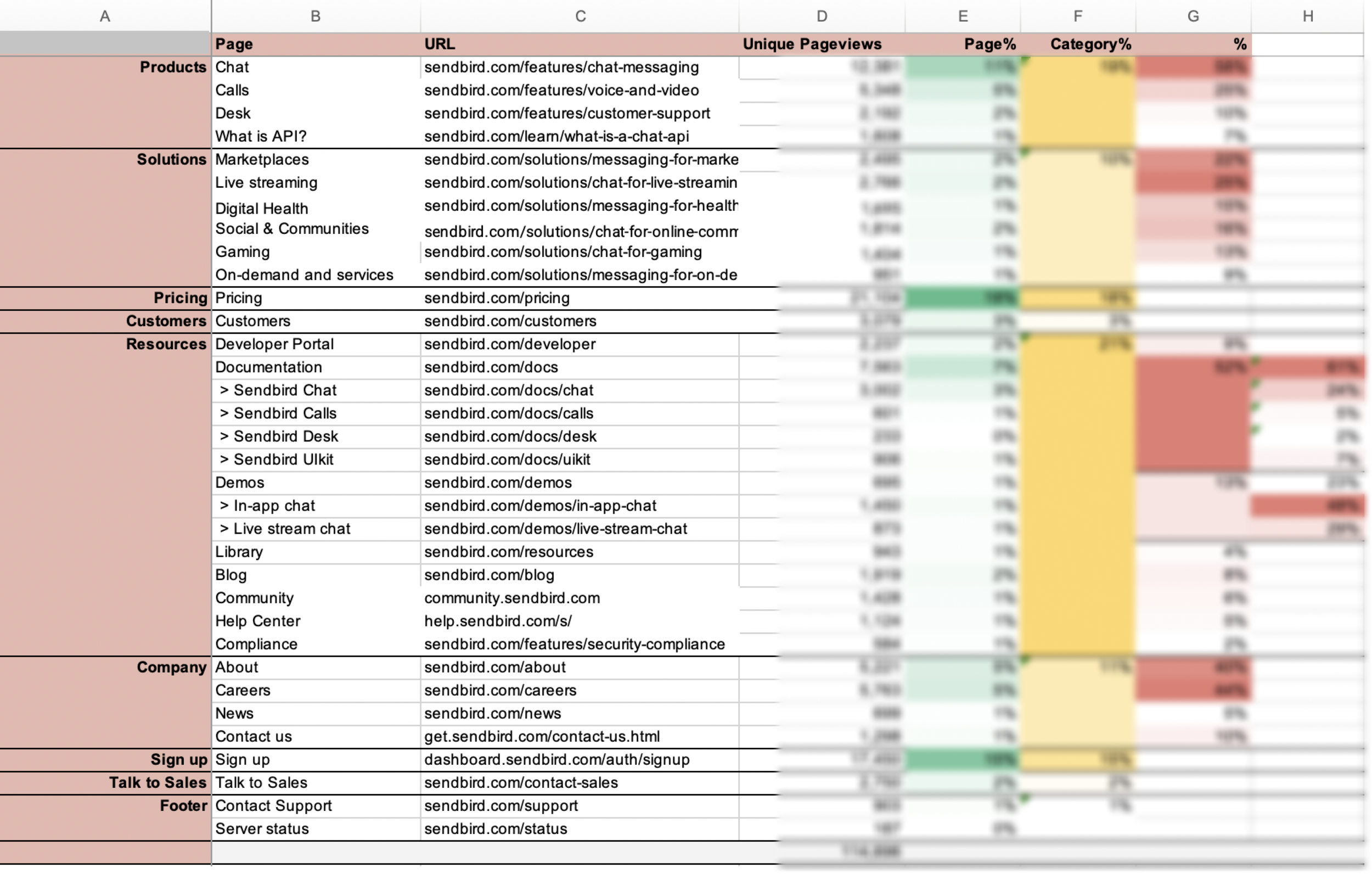The image size is (1372, 874).
Task: Select column C header
Action: click(x=580, y=16)
